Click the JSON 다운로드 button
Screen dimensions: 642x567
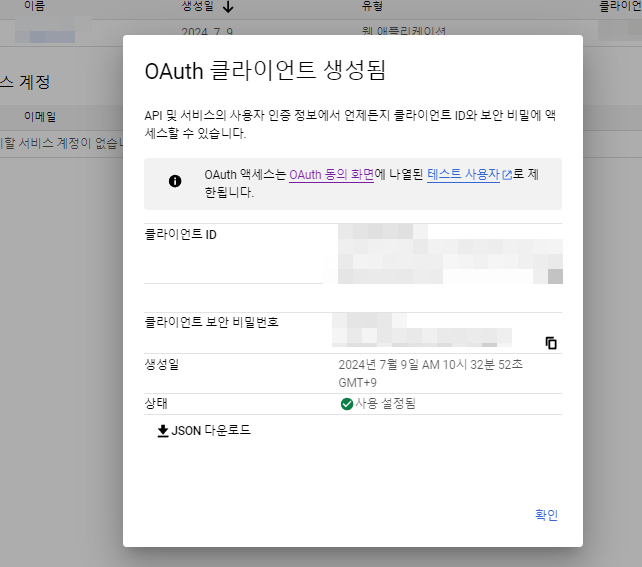pyautogui.click(x=204, y=431)
